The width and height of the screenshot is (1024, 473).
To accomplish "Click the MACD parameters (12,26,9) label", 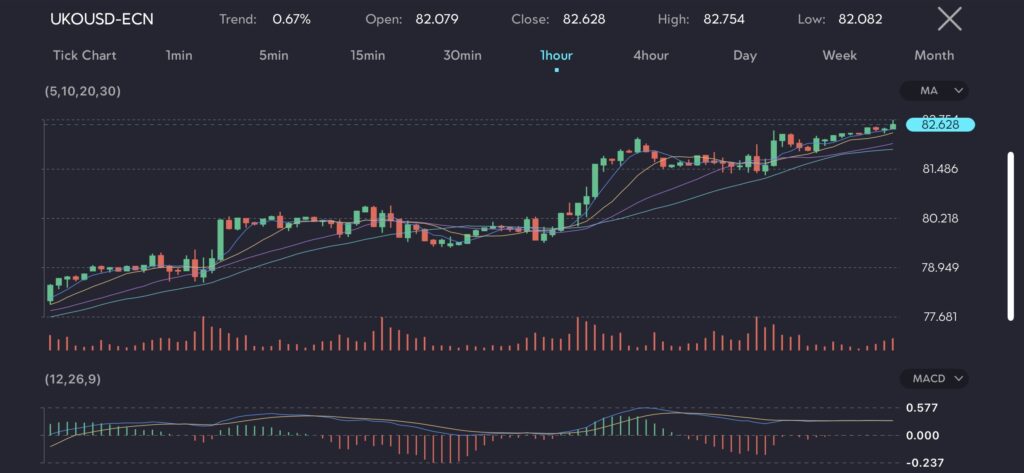I will pyautogui.click(x=72, y=379).
